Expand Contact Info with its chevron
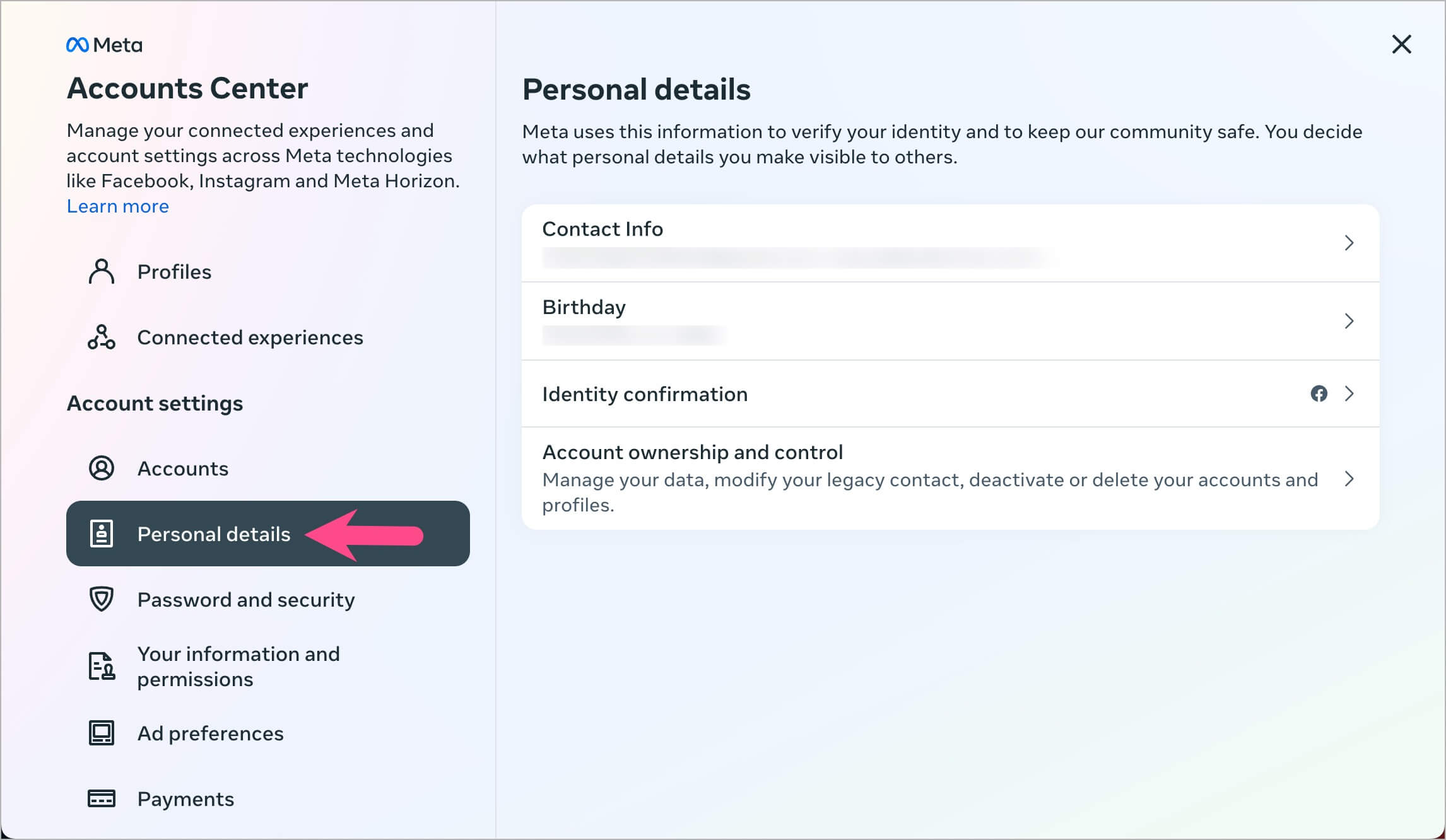The image size is (1446, 840). 1349,243
